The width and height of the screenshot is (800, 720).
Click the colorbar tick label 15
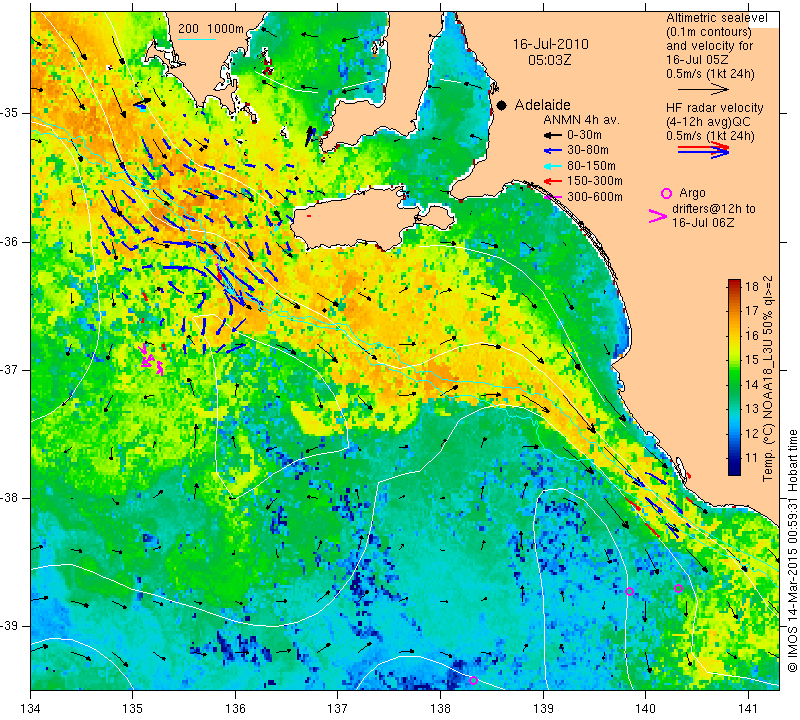pyautogui.click(x=752, y=360)
